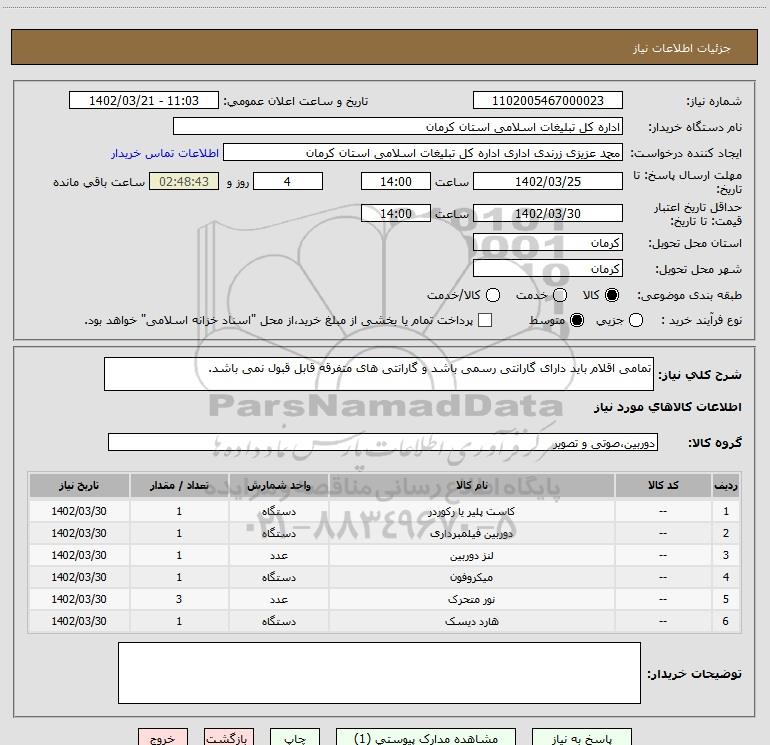
Task: Select the کالا/خدمت radio button
Action: pyautogui.click(x=493, y=295)
